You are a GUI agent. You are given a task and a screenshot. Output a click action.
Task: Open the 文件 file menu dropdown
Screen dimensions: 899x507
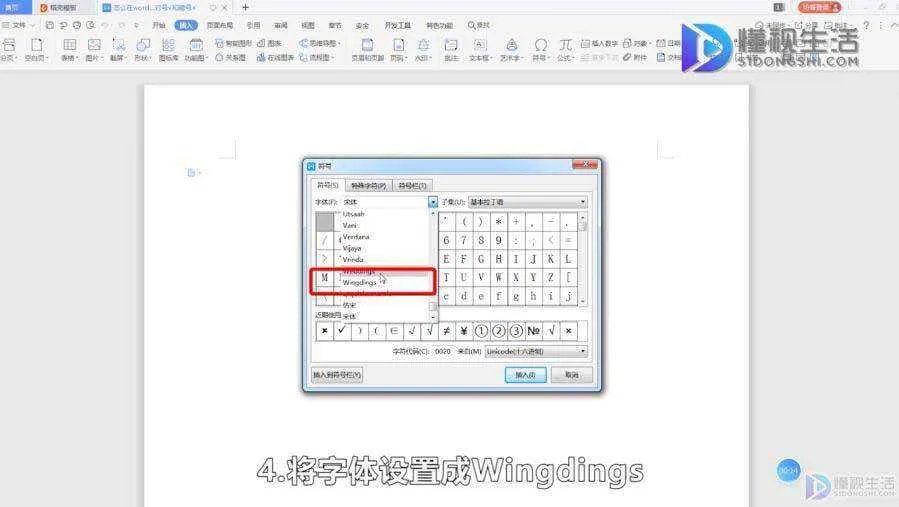[x=18, y=25]
